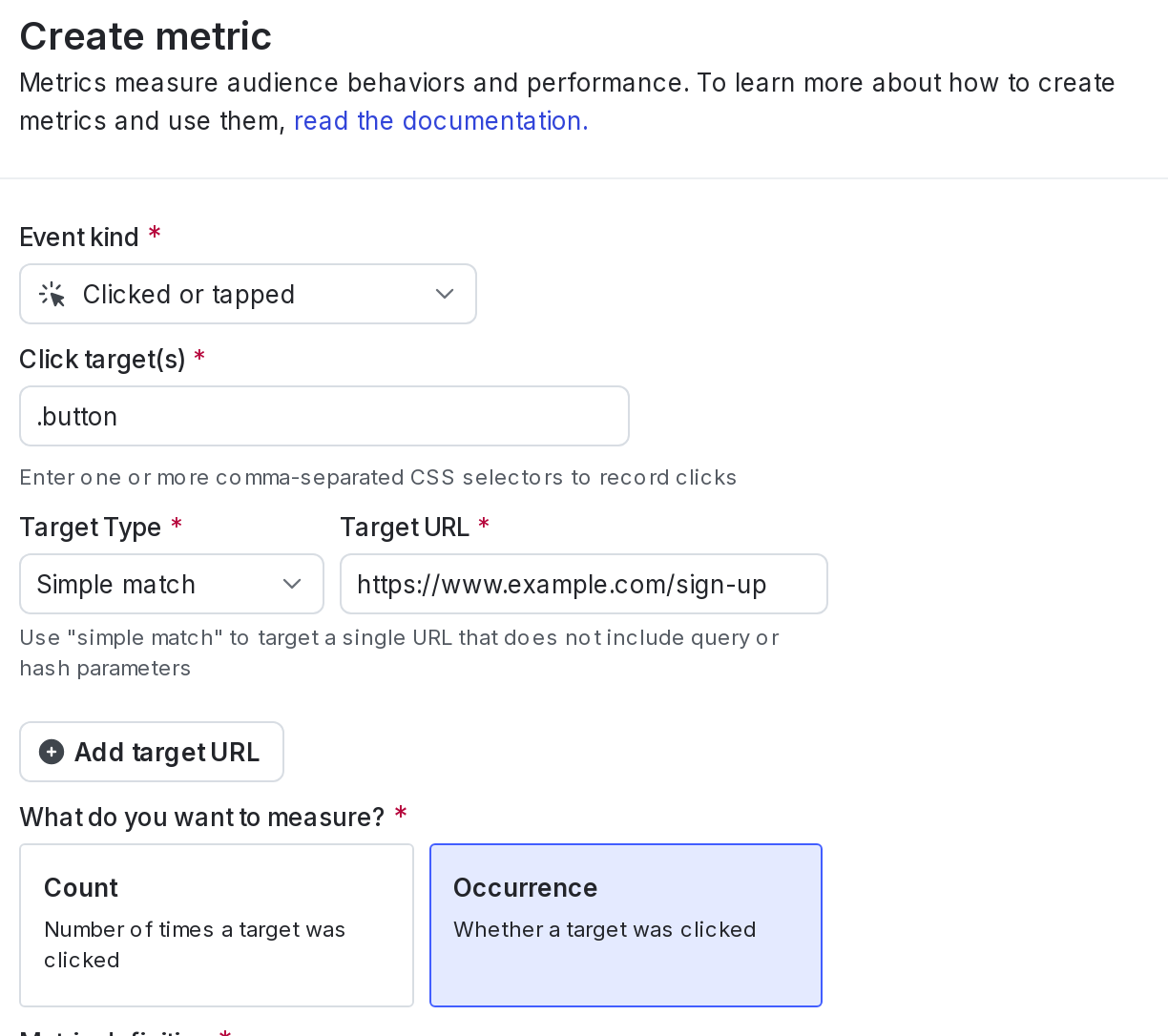Click the cursor click icon in Event kind
Image resolution: width=1168 pixels, height=1036 pixels.
point(52,293)
